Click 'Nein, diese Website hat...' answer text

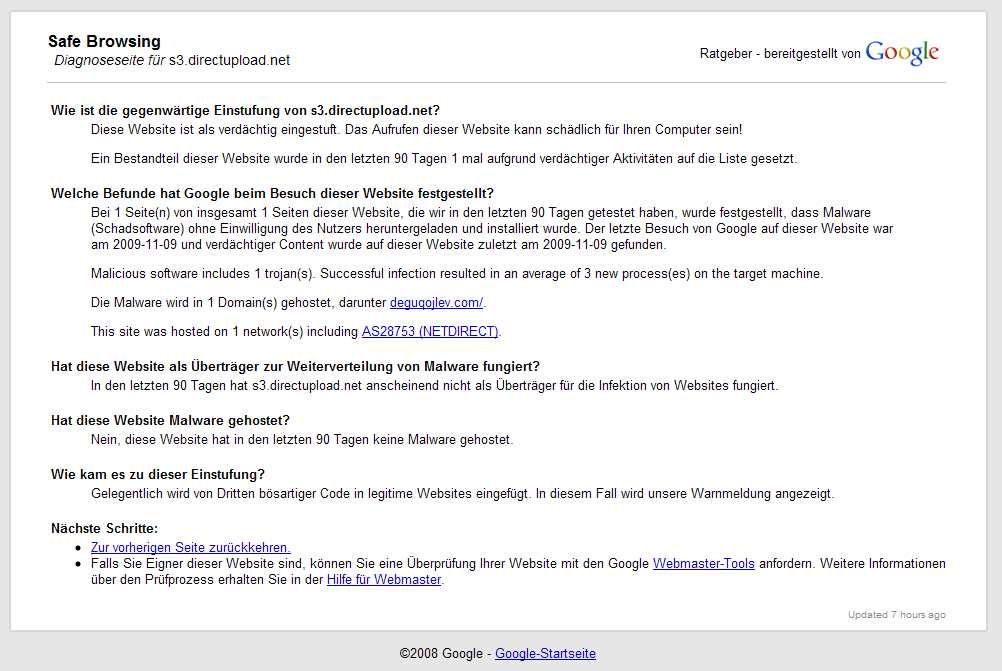click(x=302, y=440)
